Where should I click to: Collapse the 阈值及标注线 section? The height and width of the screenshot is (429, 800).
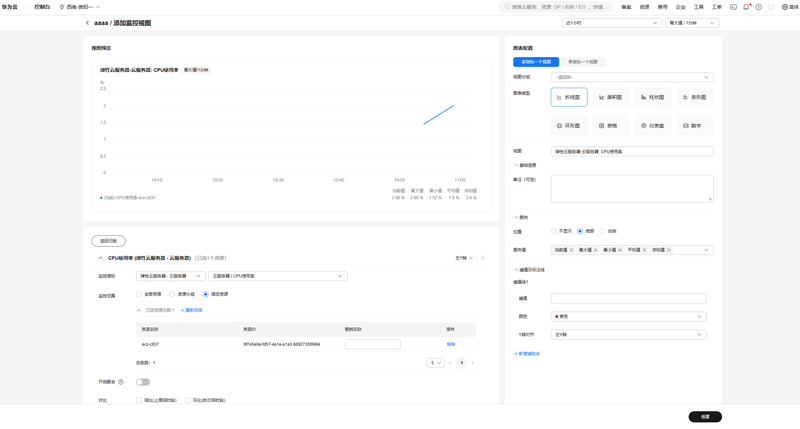pyautogui.click(x=516, y=270)
